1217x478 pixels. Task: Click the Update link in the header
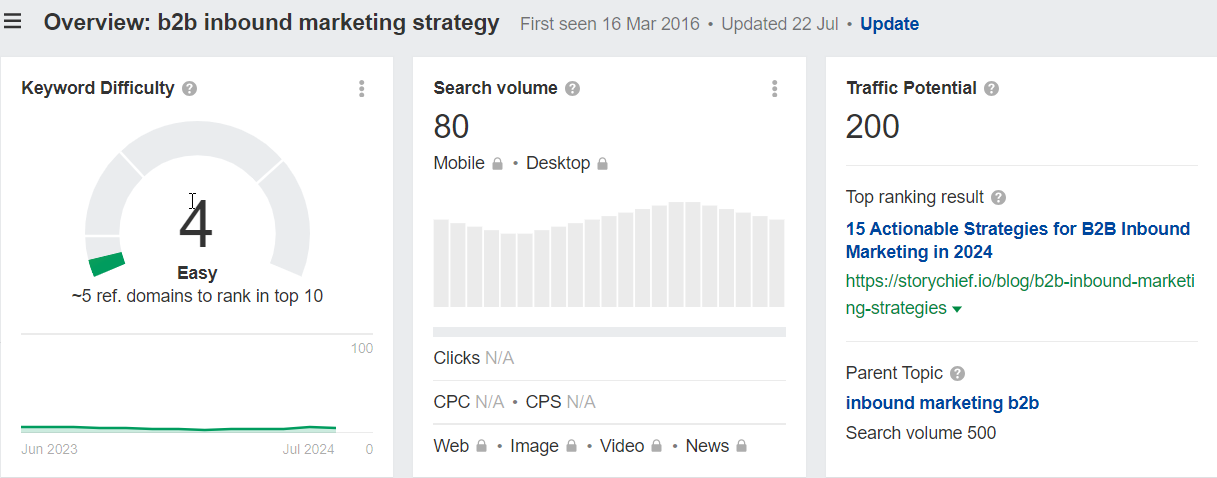pos(889,24)
